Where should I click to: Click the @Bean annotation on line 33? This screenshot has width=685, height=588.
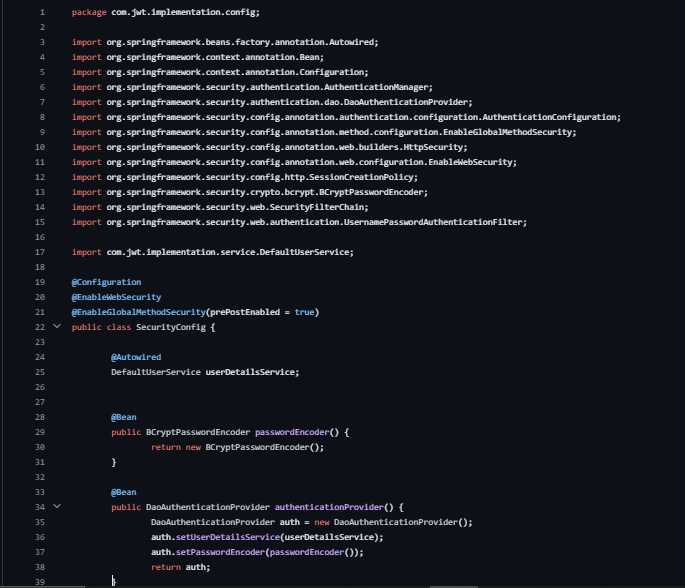pos(124,492)
